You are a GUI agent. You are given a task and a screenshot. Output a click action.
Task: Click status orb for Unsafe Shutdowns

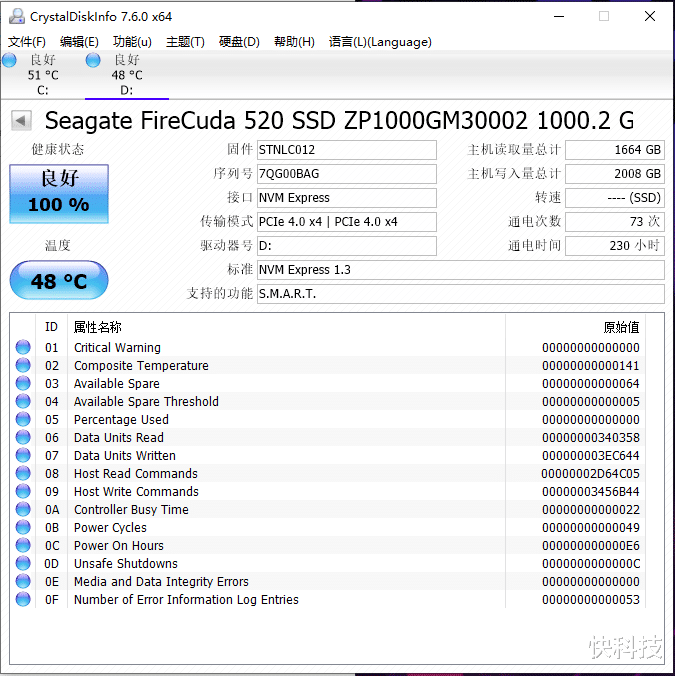pyautogui.click(x=23, y=563)
